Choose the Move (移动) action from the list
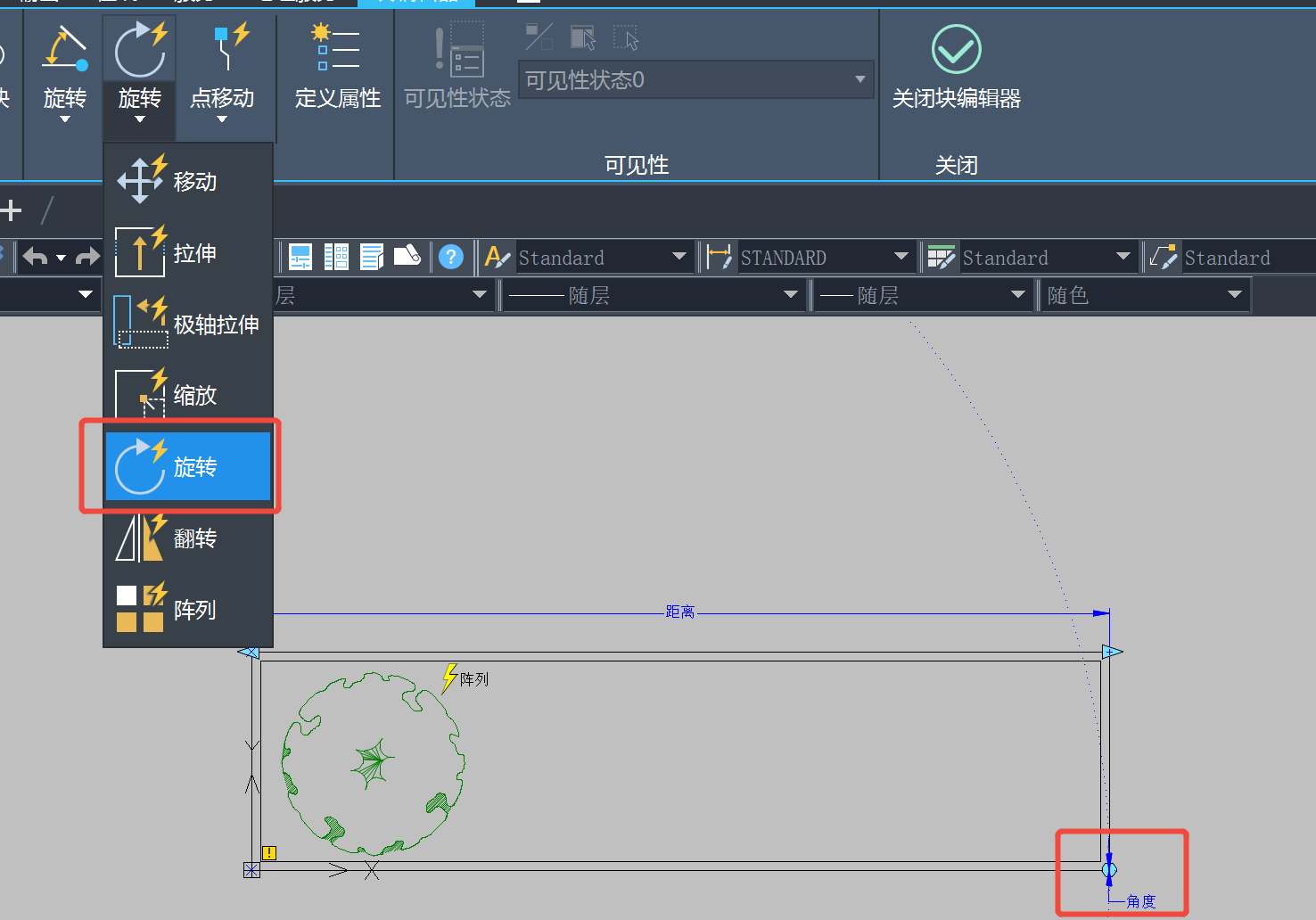1316x920 pixels. [x=187, y=181]
